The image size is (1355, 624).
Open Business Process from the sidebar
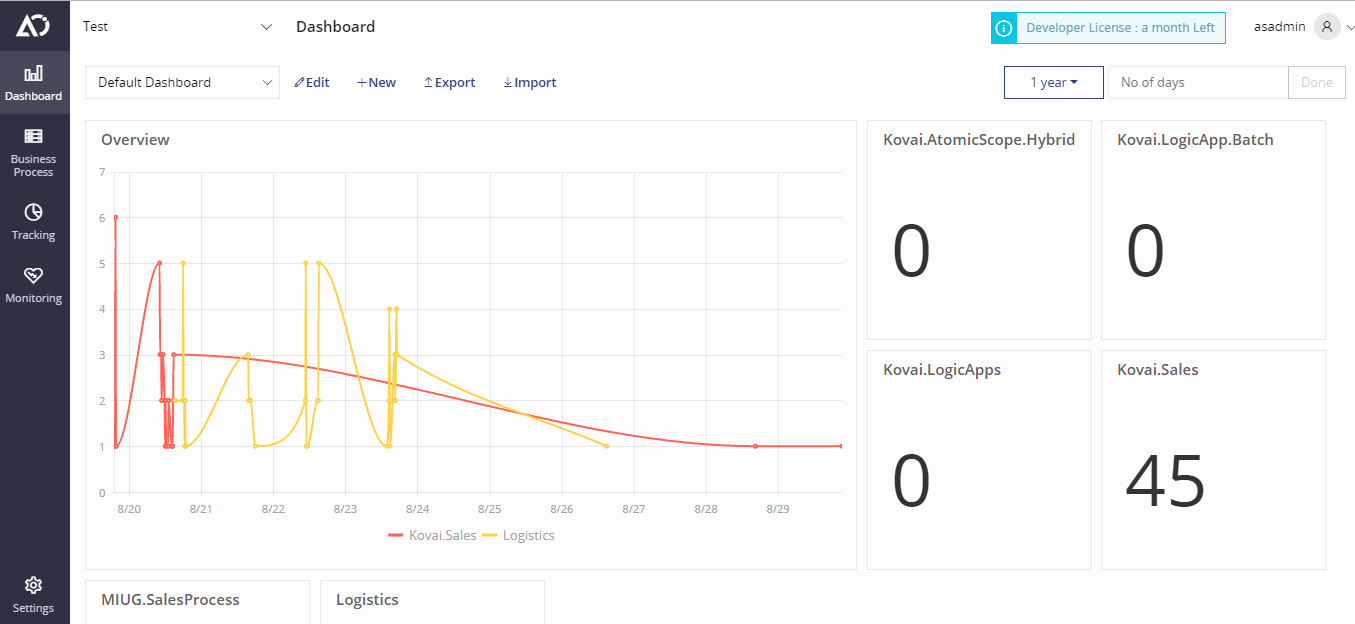33,151
